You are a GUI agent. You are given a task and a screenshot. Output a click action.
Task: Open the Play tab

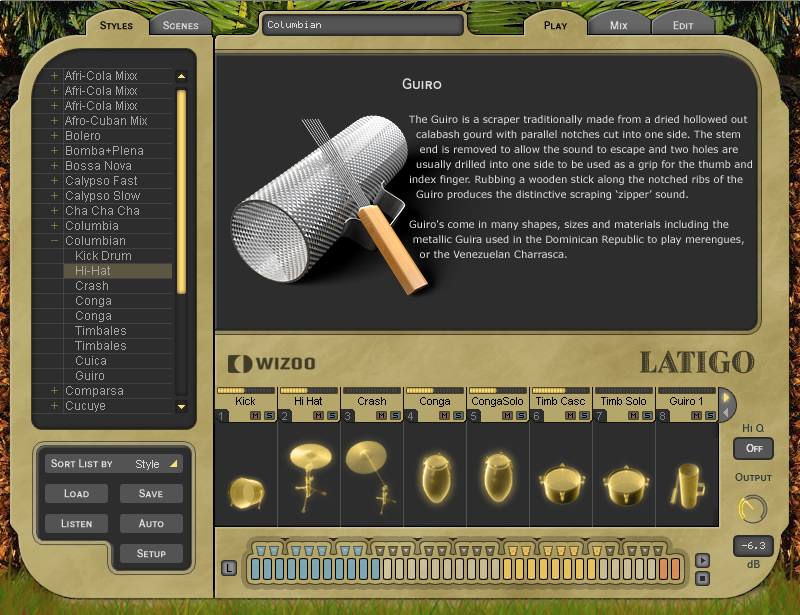[556, 26]
